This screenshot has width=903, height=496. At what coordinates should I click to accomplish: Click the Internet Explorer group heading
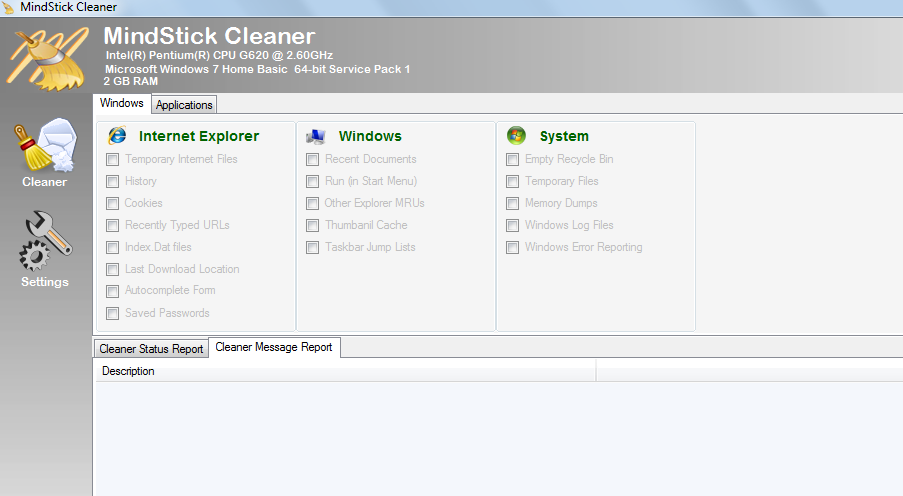point(199,136)
